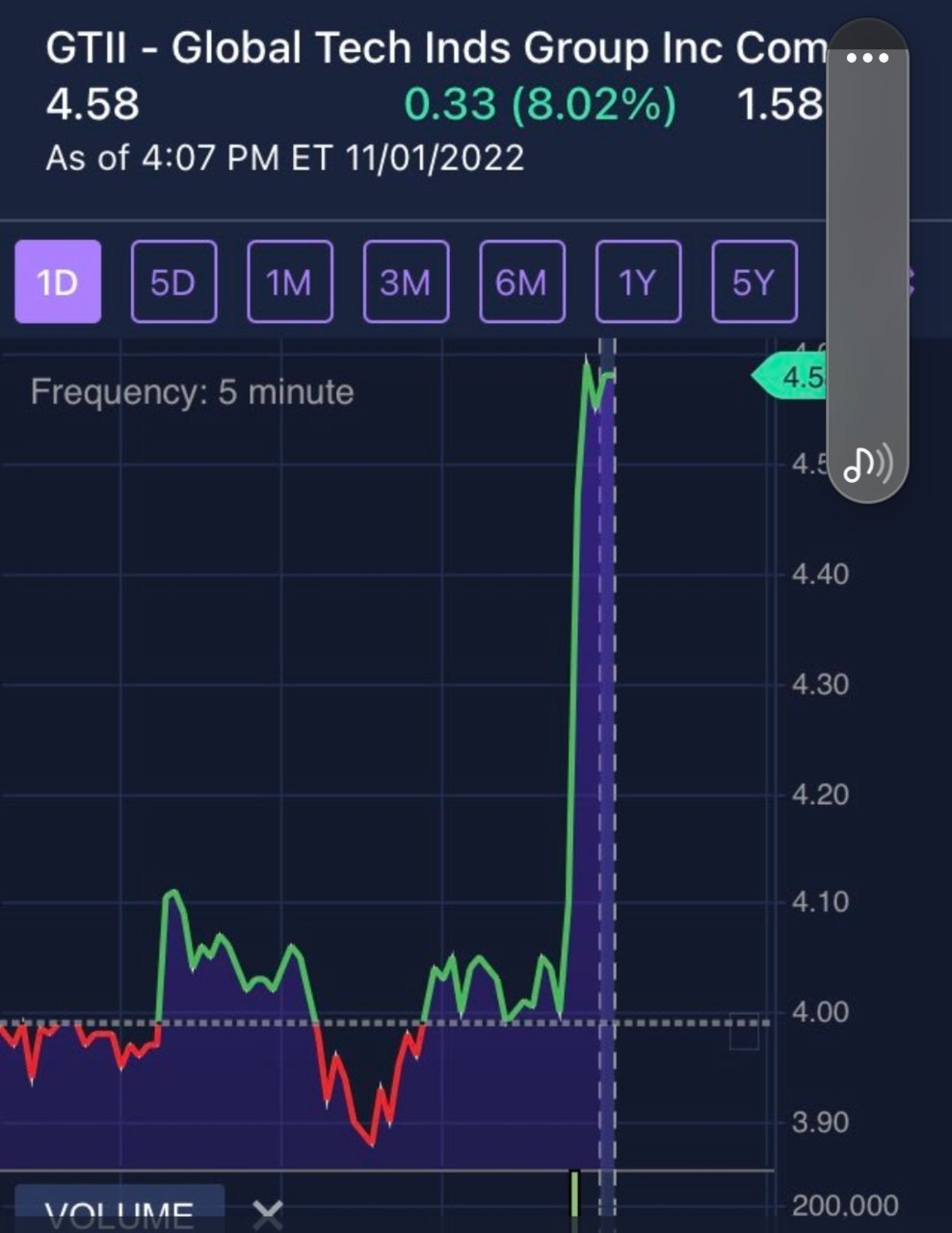This screenshot has height=1233, width=952.
Task: Switch chart to 6M range
Action: tap(521, 281)
